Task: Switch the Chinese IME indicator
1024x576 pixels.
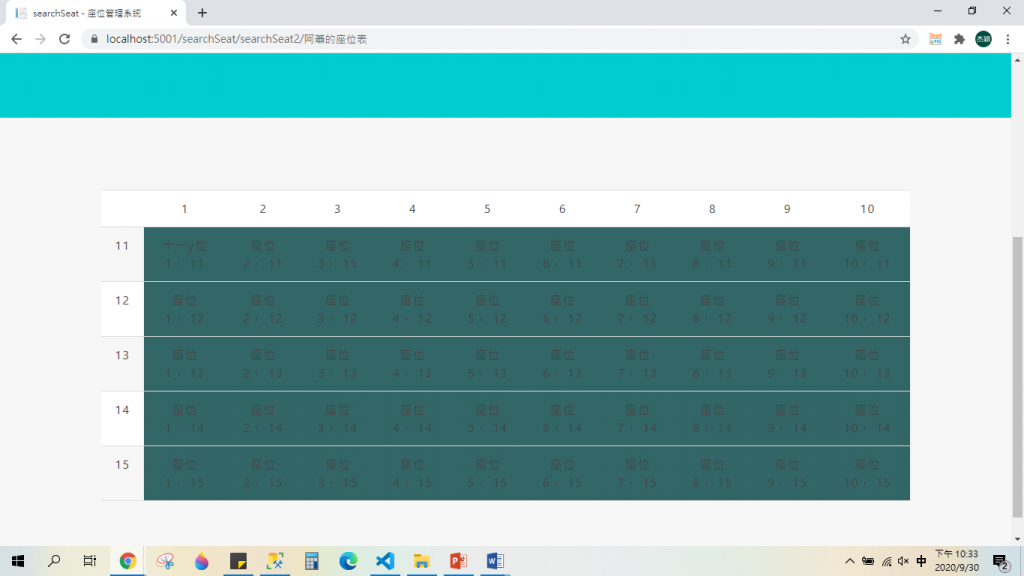Action: [921, 561]
